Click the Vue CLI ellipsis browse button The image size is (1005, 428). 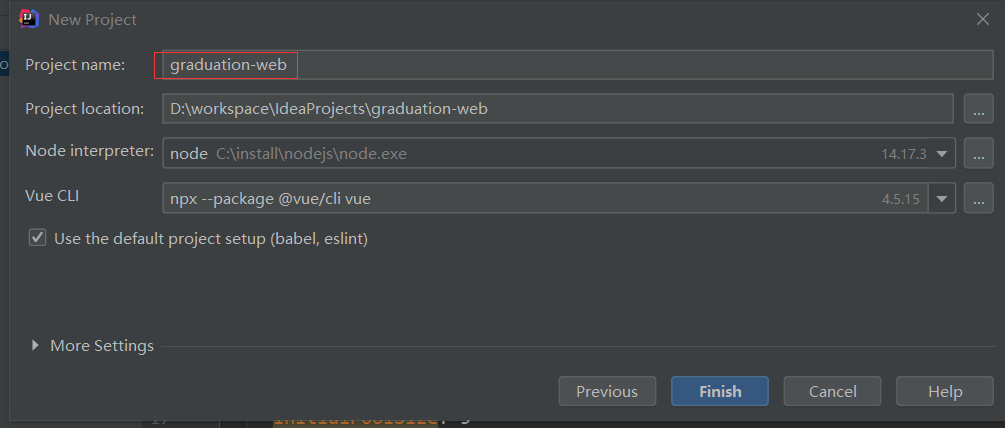(979, 198)
